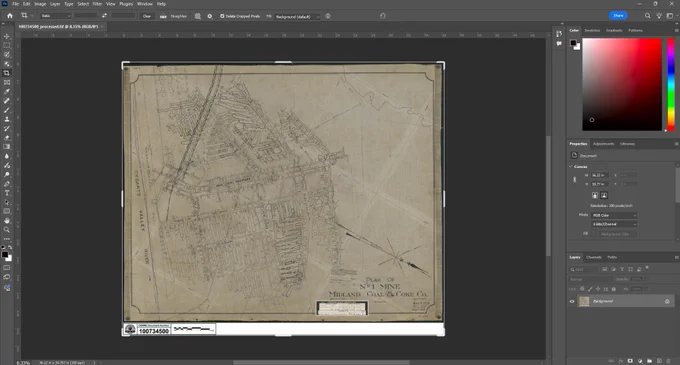Image resolution: width=680 pixels, height=365 pixels.
Task: Open the Color panel flyout menu
Action: (676, 30)
